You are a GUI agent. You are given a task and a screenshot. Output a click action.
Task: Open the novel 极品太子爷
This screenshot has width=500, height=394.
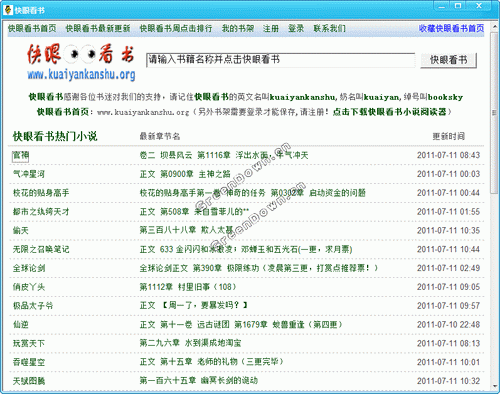[33, 306]
